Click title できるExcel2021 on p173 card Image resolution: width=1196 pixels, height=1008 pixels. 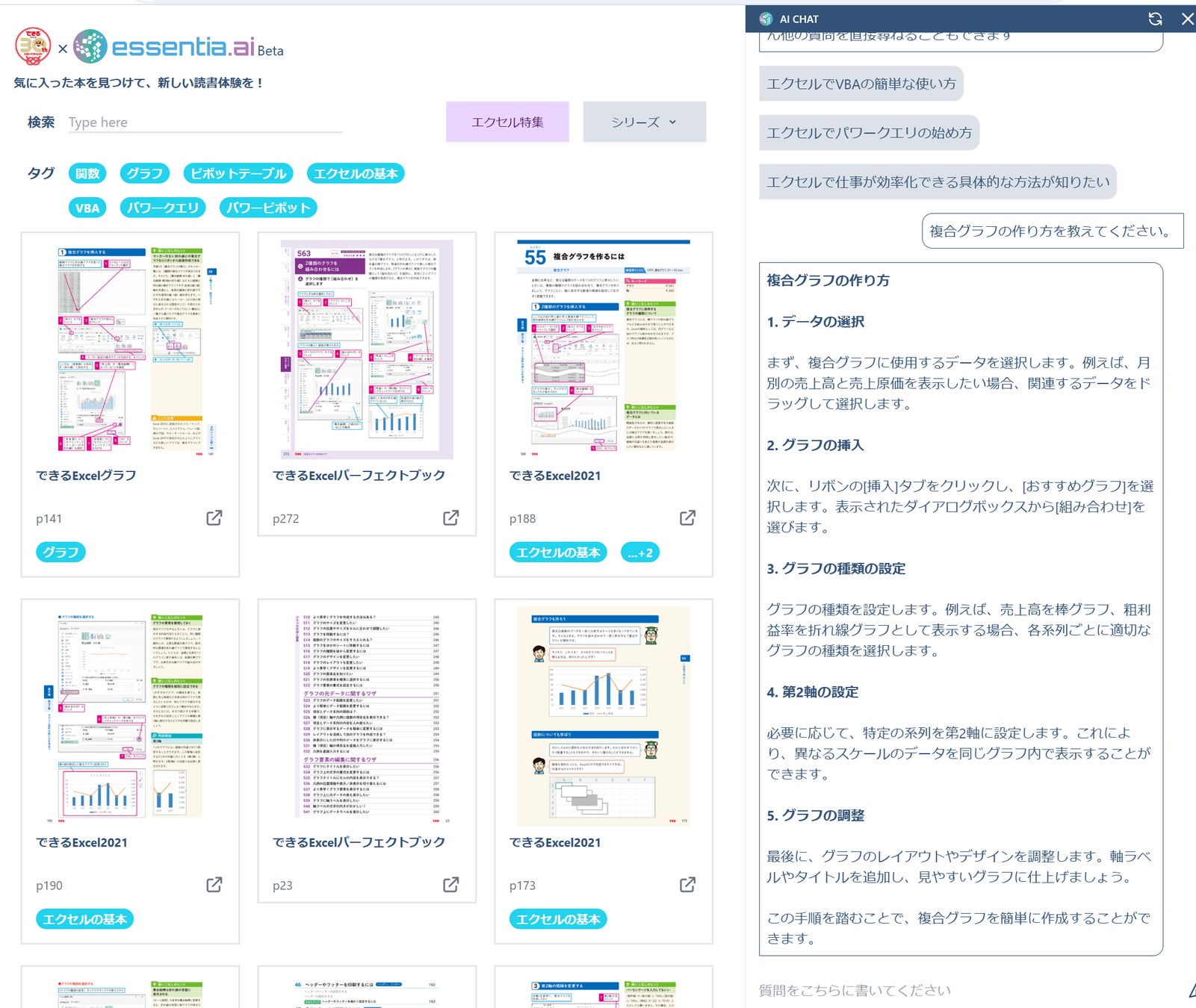555,842
